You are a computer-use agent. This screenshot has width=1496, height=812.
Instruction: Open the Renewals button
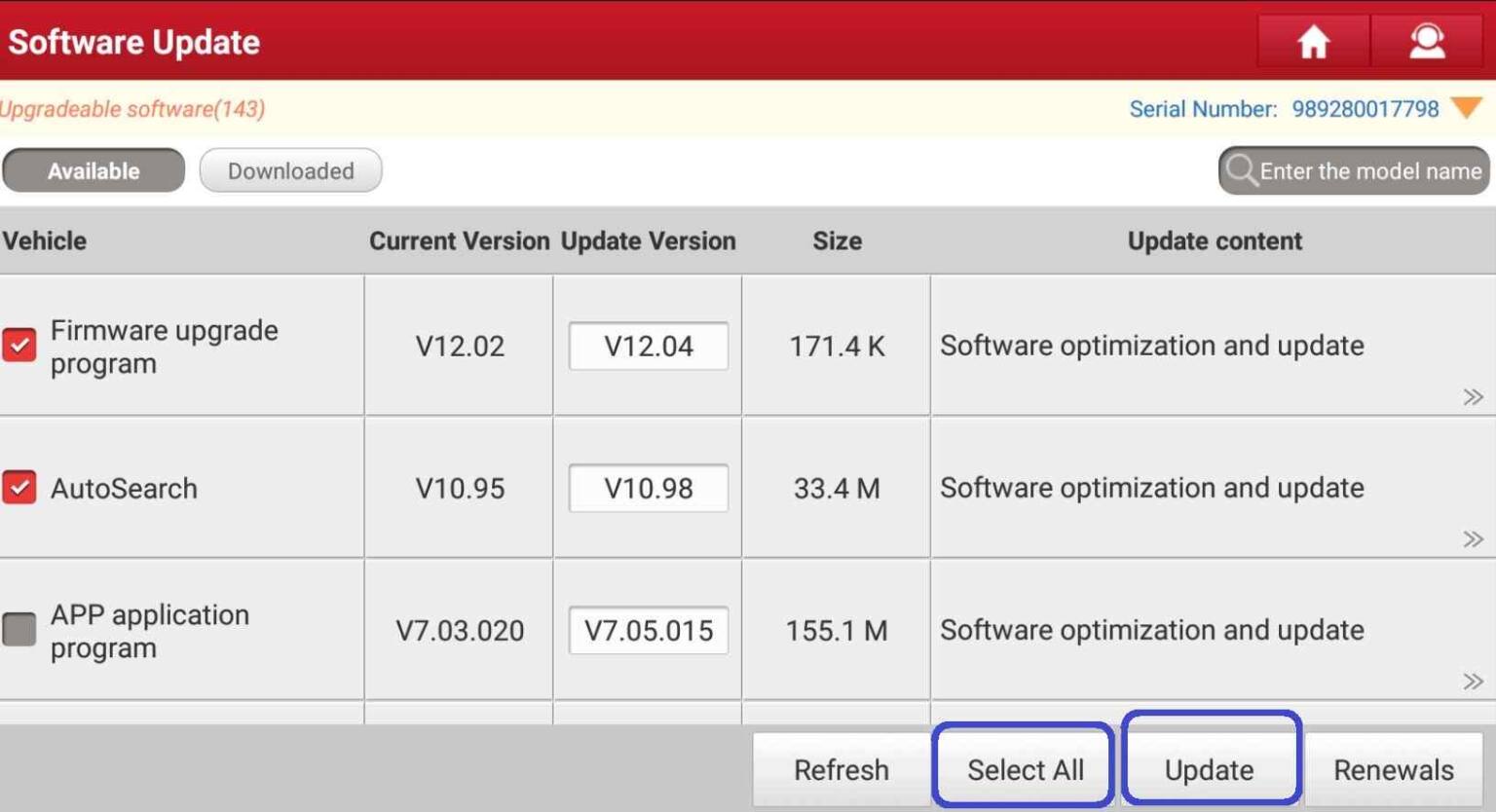pyautogui.click(x=1393, y=769)
